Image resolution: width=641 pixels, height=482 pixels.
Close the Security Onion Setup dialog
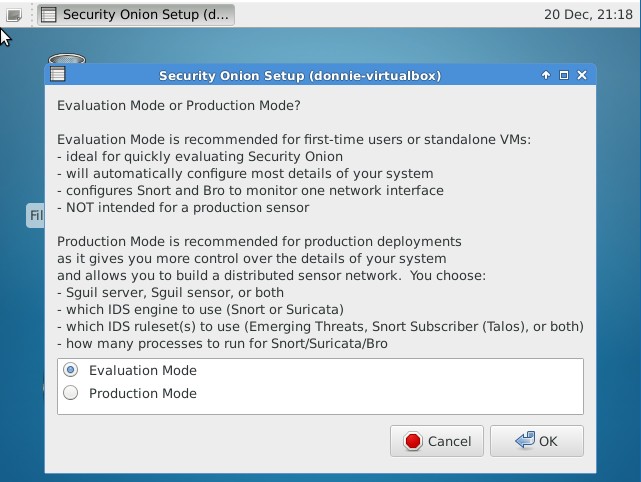(582, 75)
